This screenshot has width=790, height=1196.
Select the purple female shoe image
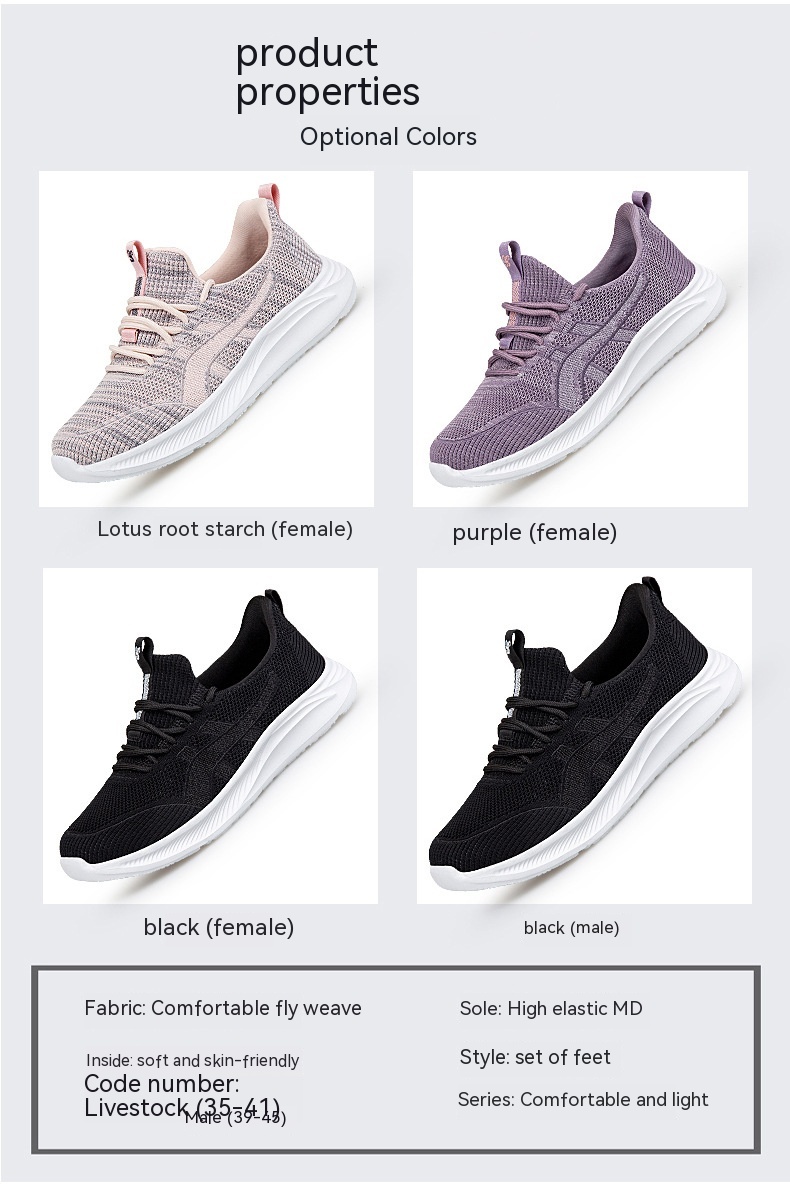point(580,339)
